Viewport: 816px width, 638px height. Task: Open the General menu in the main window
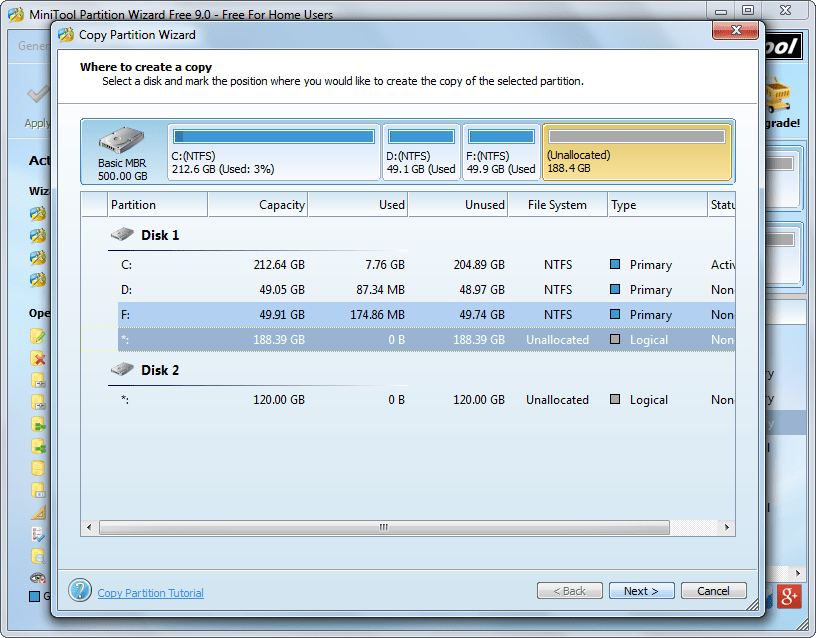[x=33, y=46]
